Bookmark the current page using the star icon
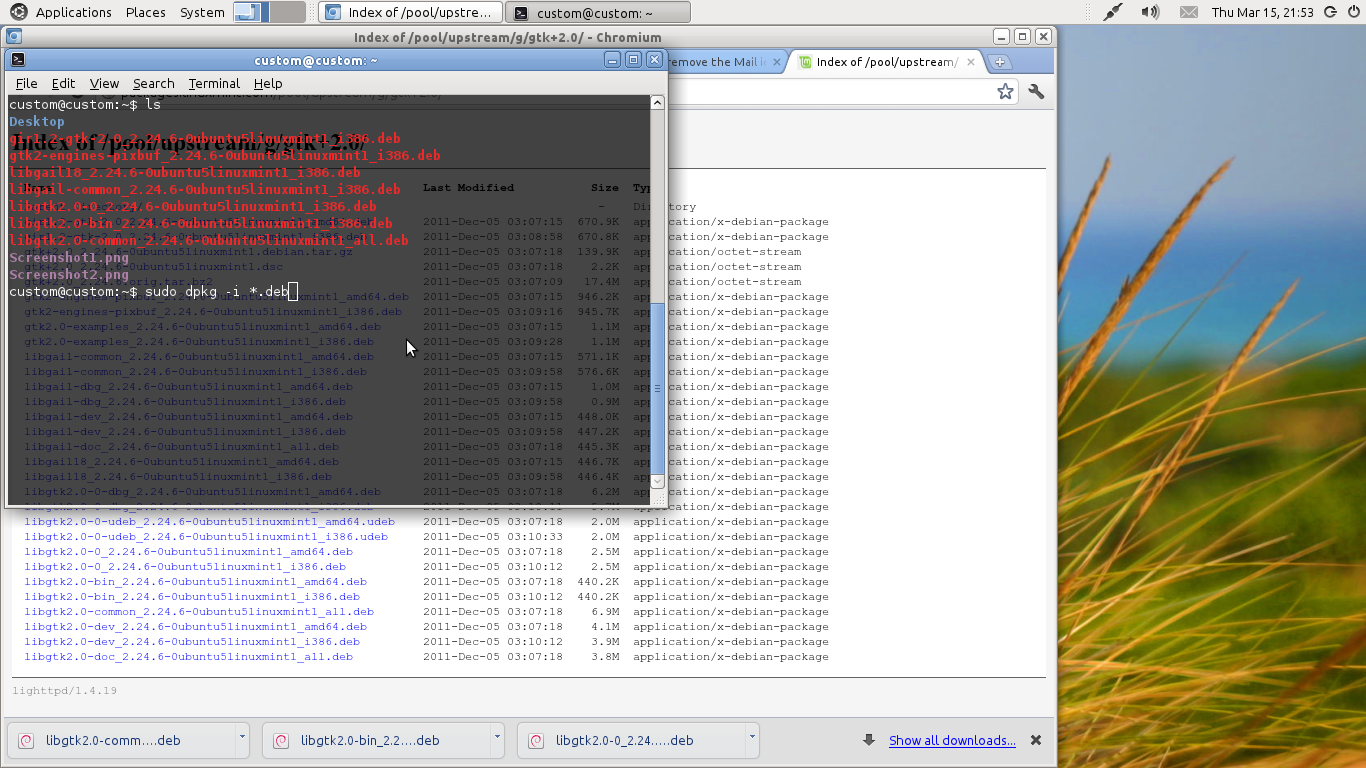Screen dimensions: 1366x768 (1005, 91)
